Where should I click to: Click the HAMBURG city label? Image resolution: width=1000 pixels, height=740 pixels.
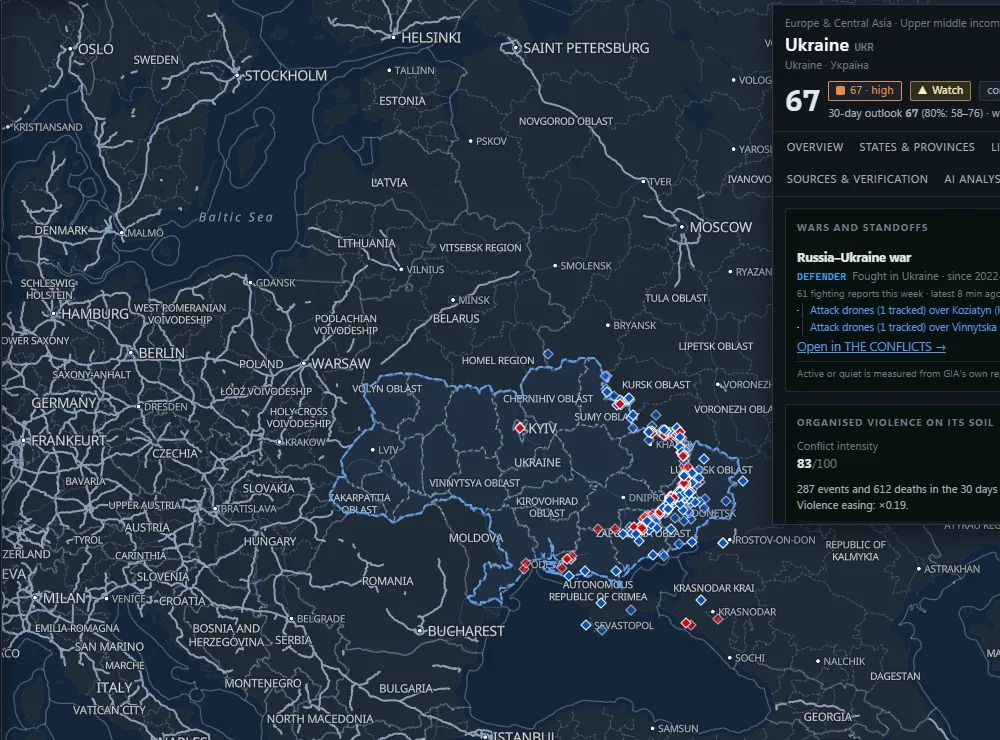(94, 314)
